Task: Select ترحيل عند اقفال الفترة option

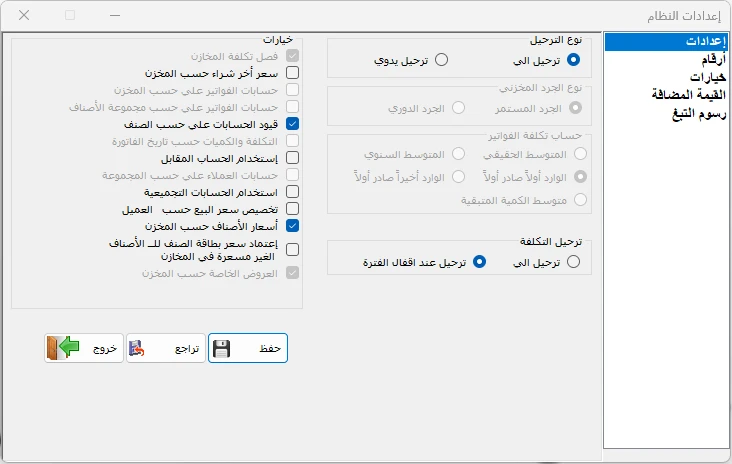Action: [479, 262]
